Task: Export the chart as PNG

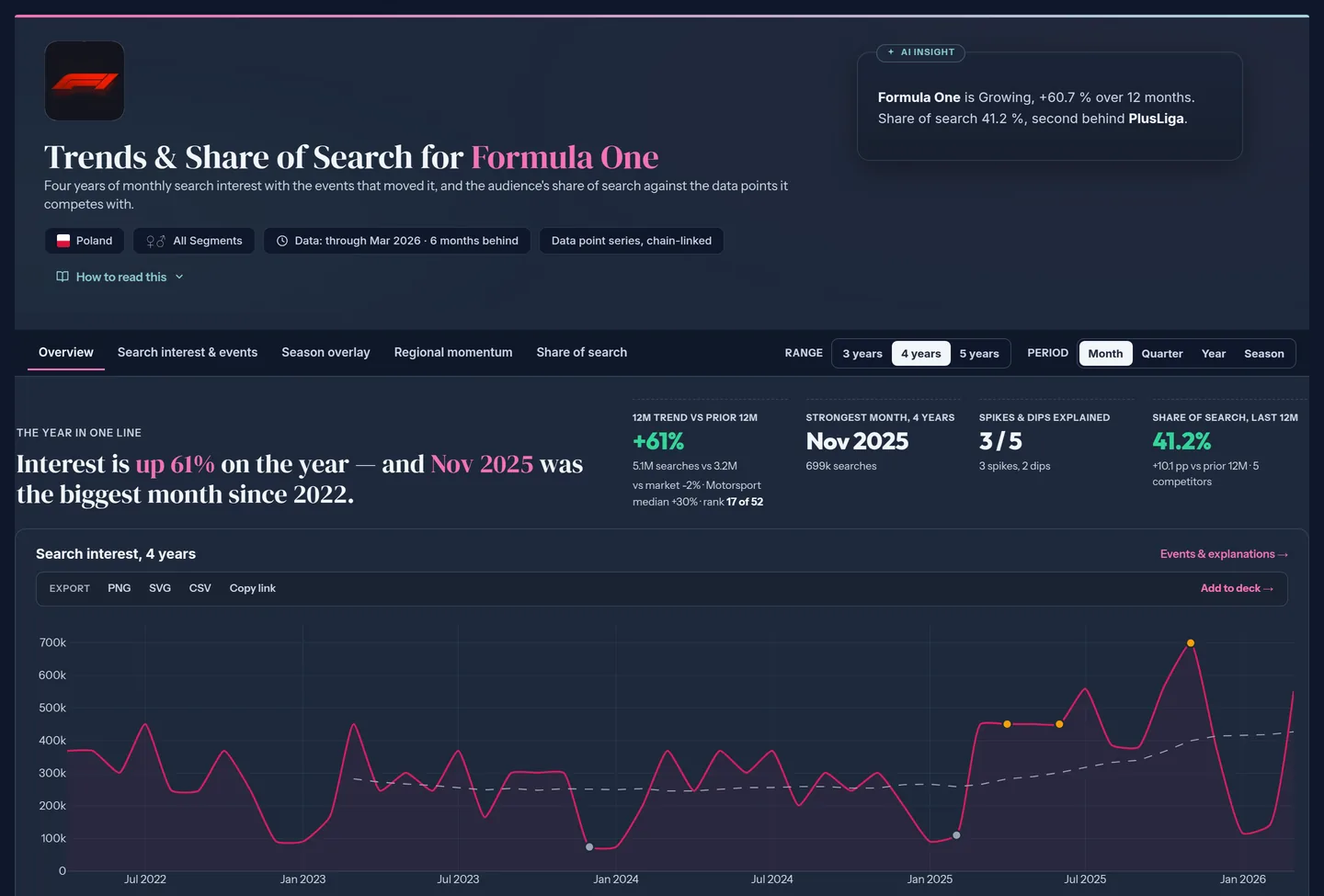Action: tap(120, 588)
